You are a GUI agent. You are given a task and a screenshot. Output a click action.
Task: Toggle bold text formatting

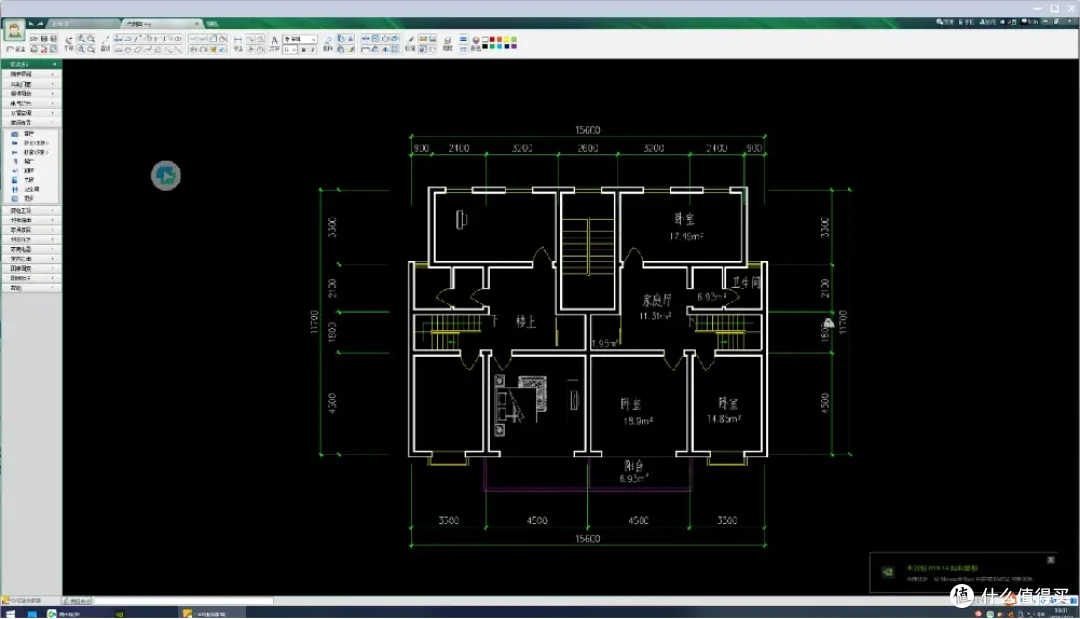coord(304,50)
